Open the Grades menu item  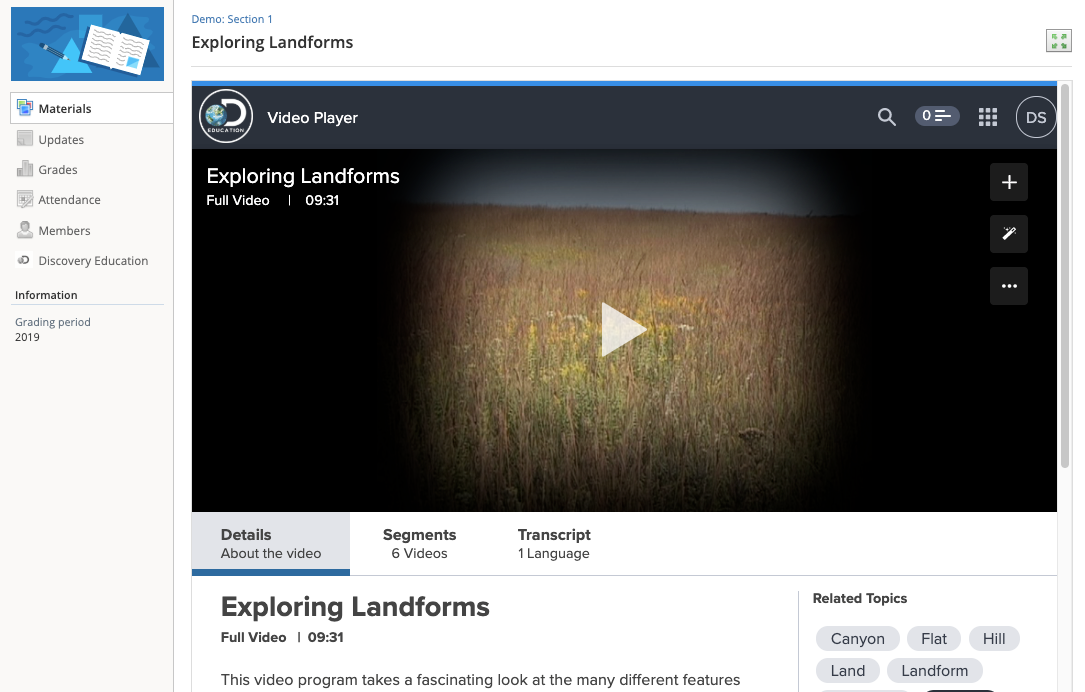[x=58, y=170]
